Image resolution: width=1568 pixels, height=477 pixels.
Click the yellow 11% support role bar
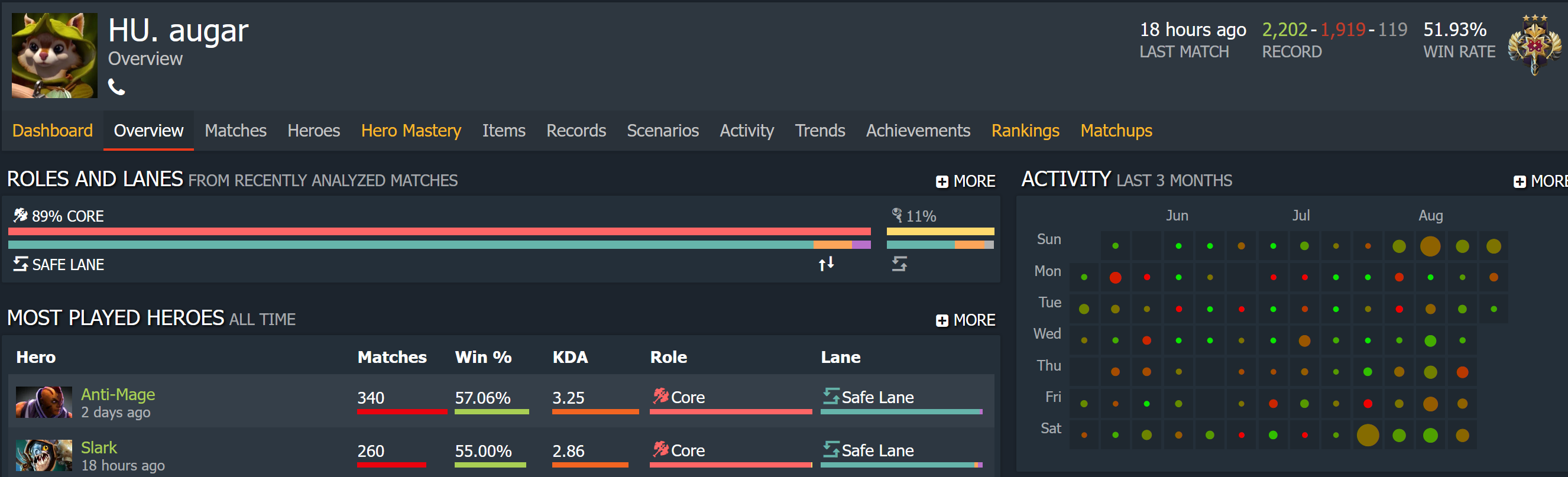coord(941,231)
